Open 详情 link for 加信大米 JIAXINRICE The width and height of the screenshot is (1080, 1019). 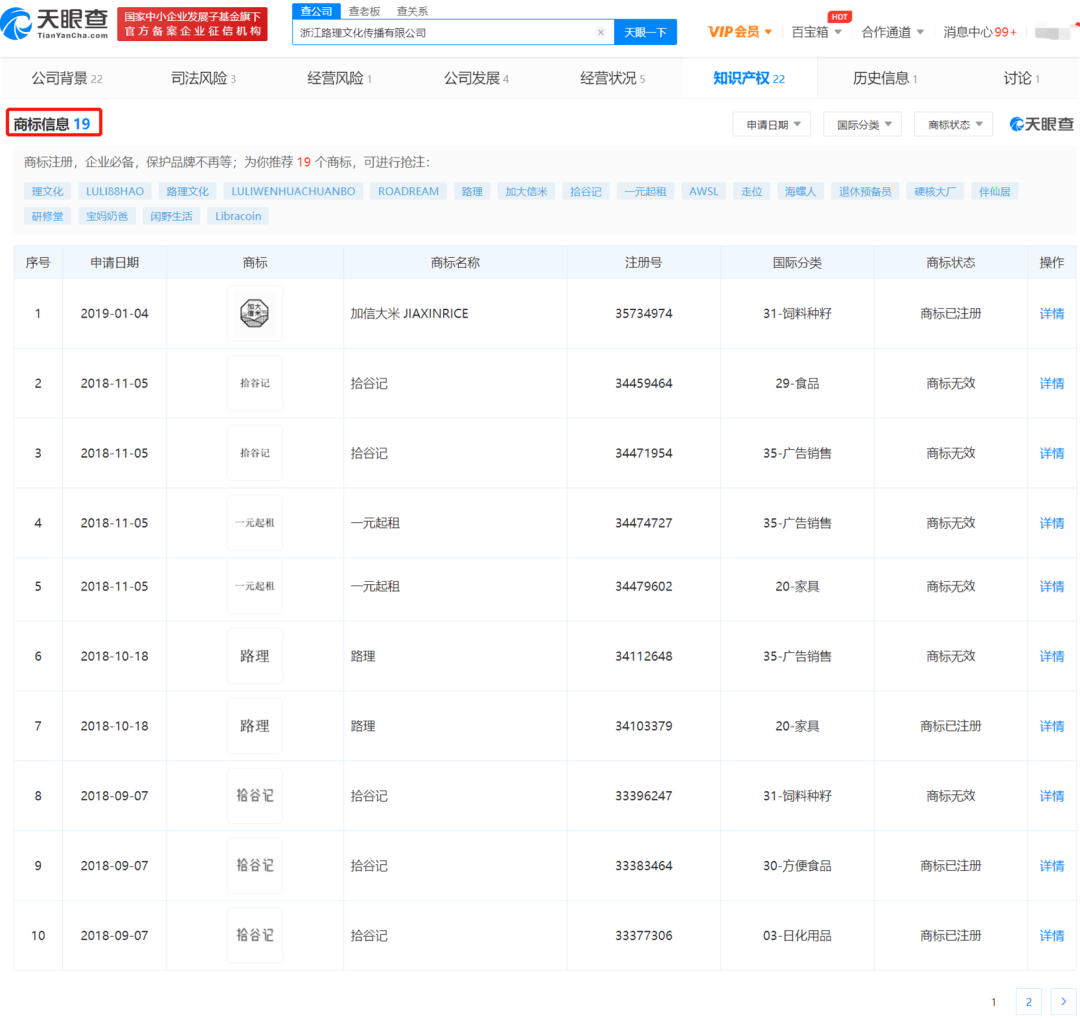tap(1051, 313)
